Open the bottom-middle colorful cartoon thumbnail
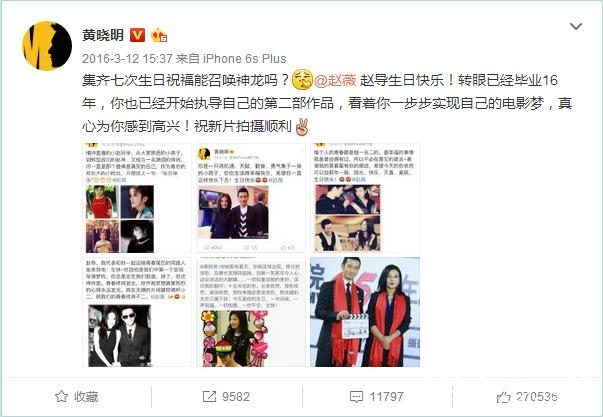The image size is (603, 417). pyautogui.click(x=251, y=312)
